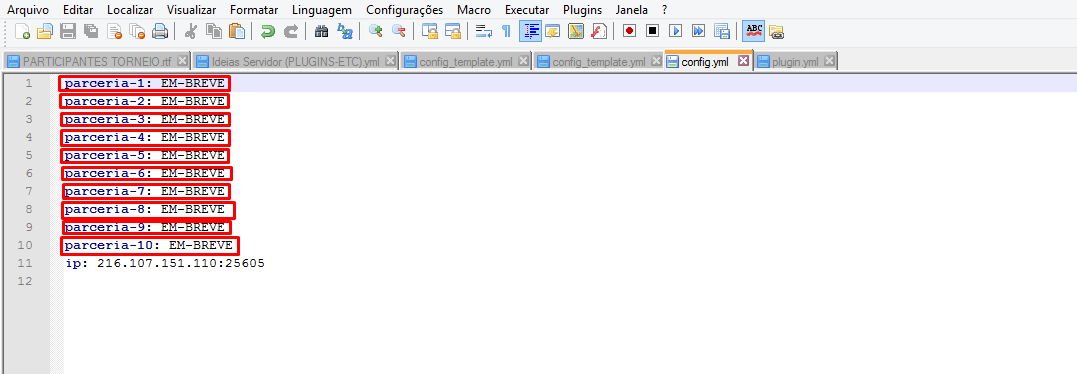The width and height of the screenshot is (1077, 374).
Task: Close the config.yml tab
Action: point(743,60)
